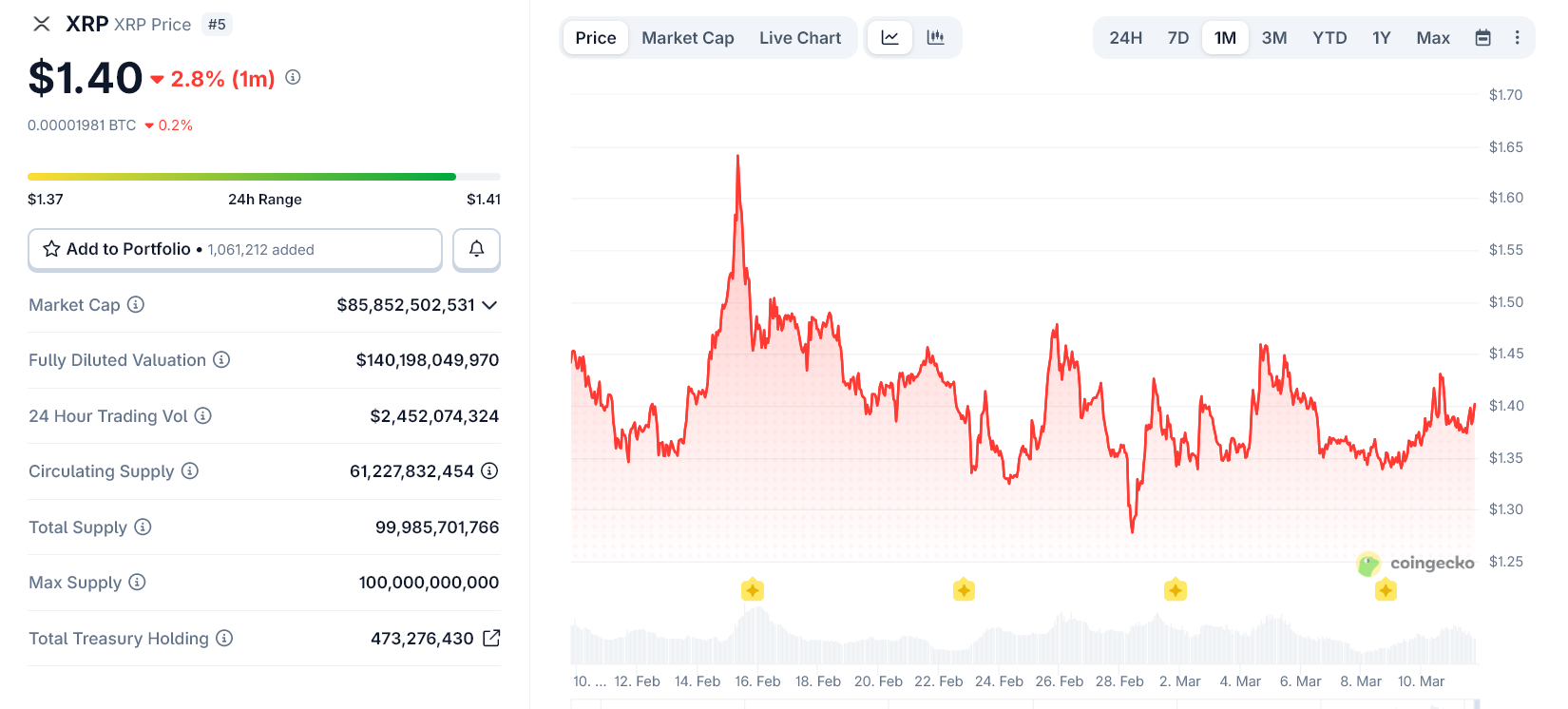The height and width of the screenshot is (709, 1568).
Task: Switch to candlestick chart view icon
Action: coord(936,38)
